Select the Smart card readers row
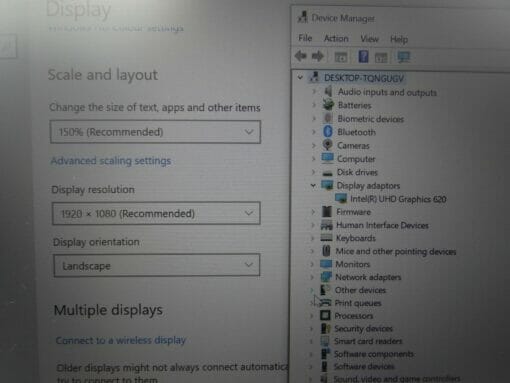 (368, 341)
